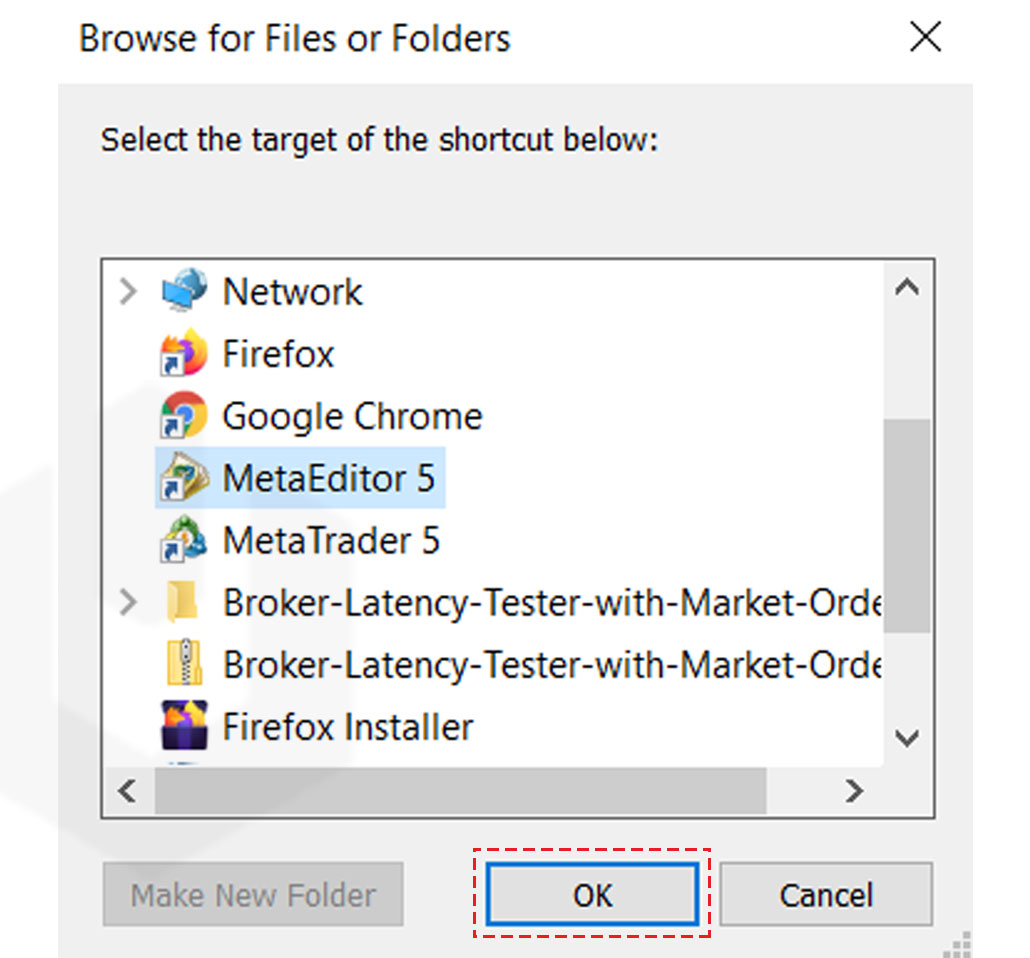Click the vertical scrollbar down arrow
1030x958 pixels.
(x=907, y=739)
